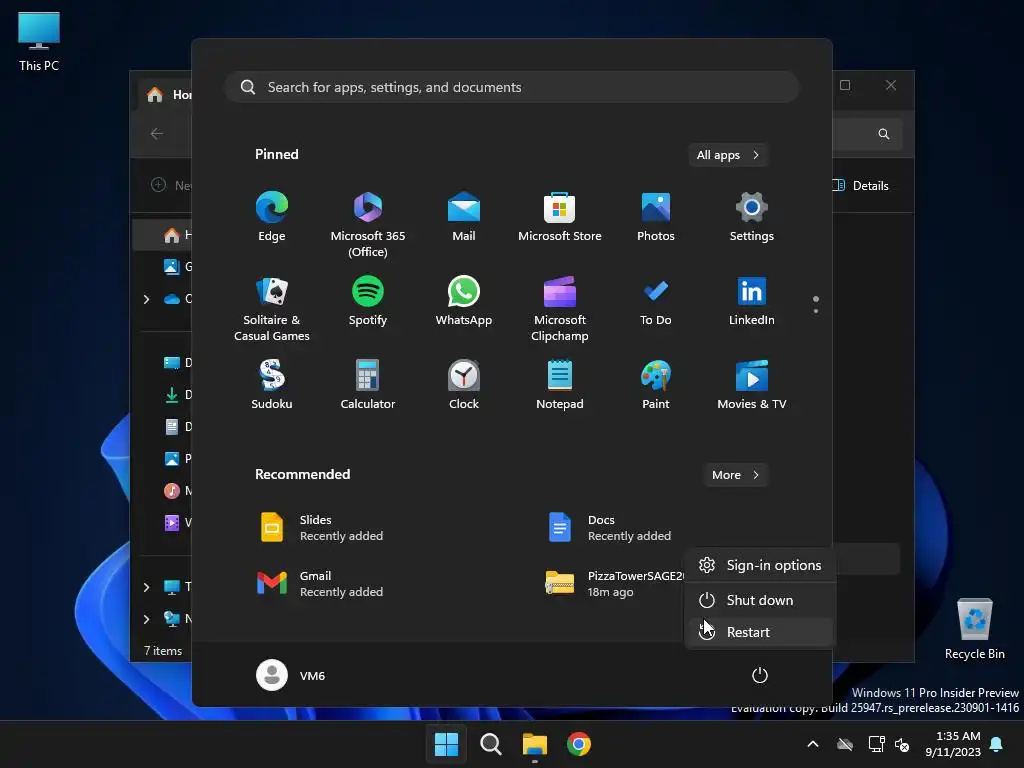Open the Paint app
This screenshot has height=768, width=1024.
(656, 385)
